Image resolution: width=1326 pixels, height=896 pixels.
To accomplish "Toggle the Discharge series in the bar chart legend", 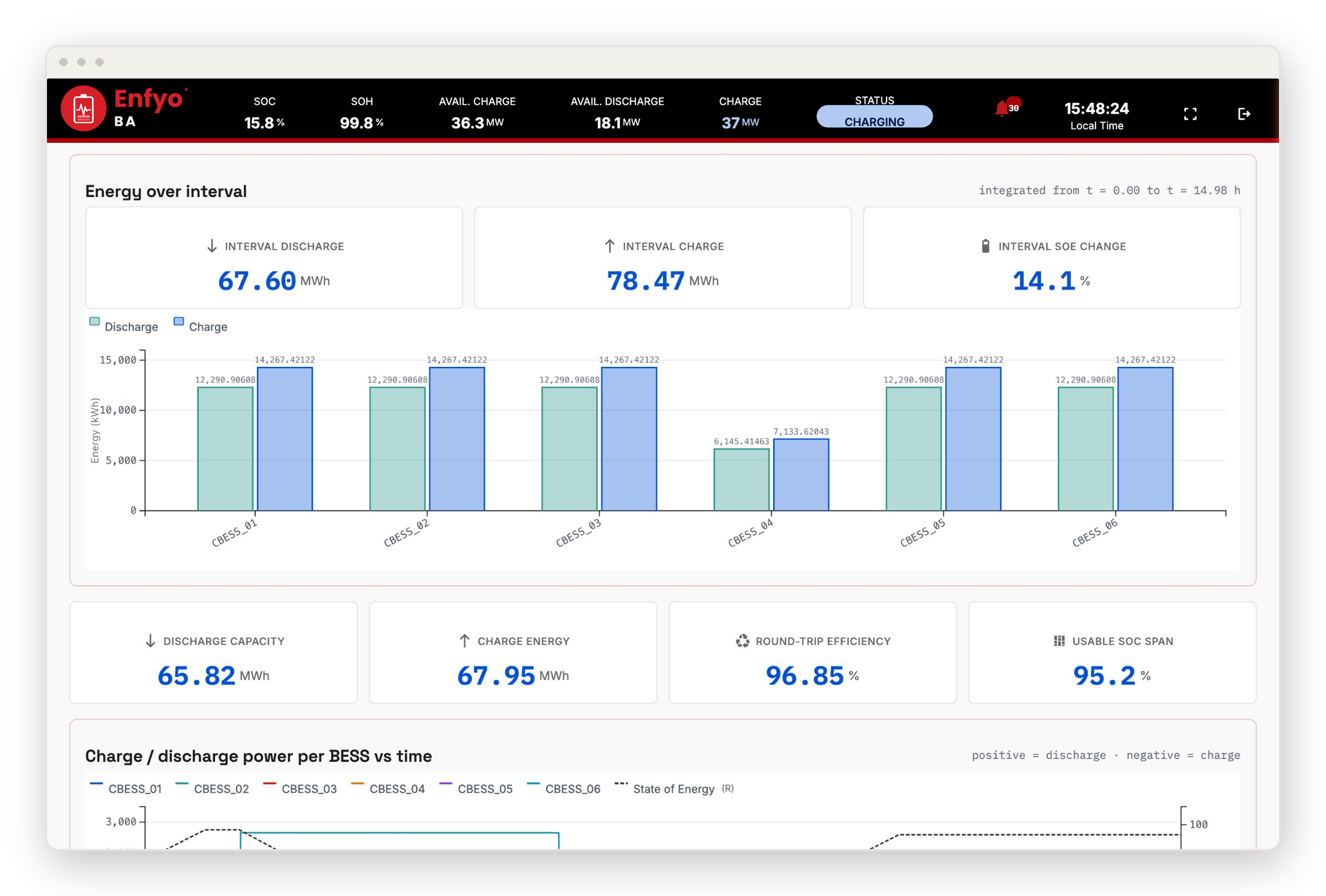I will click(124, 326).
